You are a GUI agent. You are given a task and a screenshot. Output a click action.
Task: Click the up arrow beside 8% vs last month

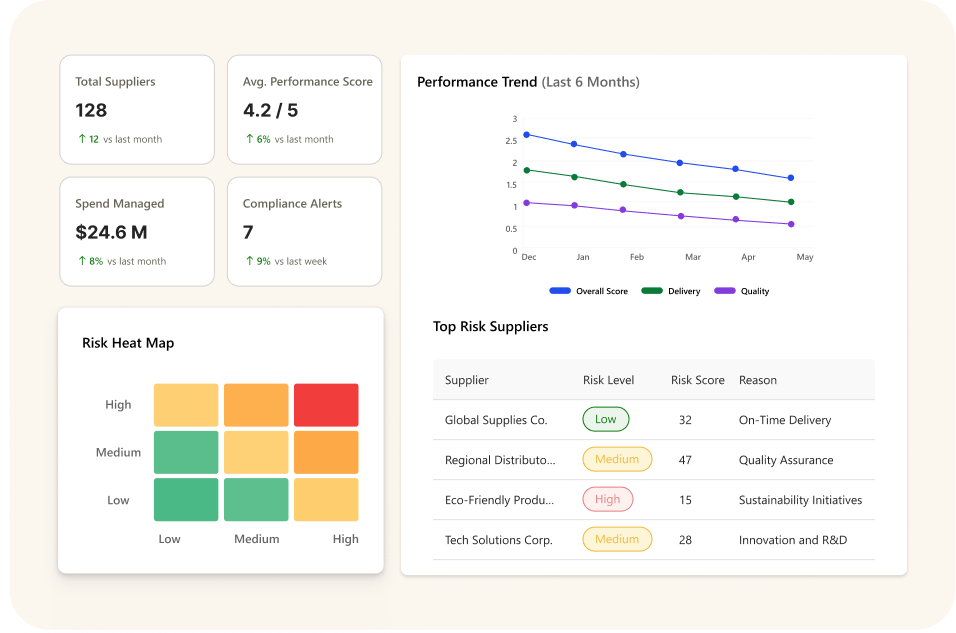(82, 261)
